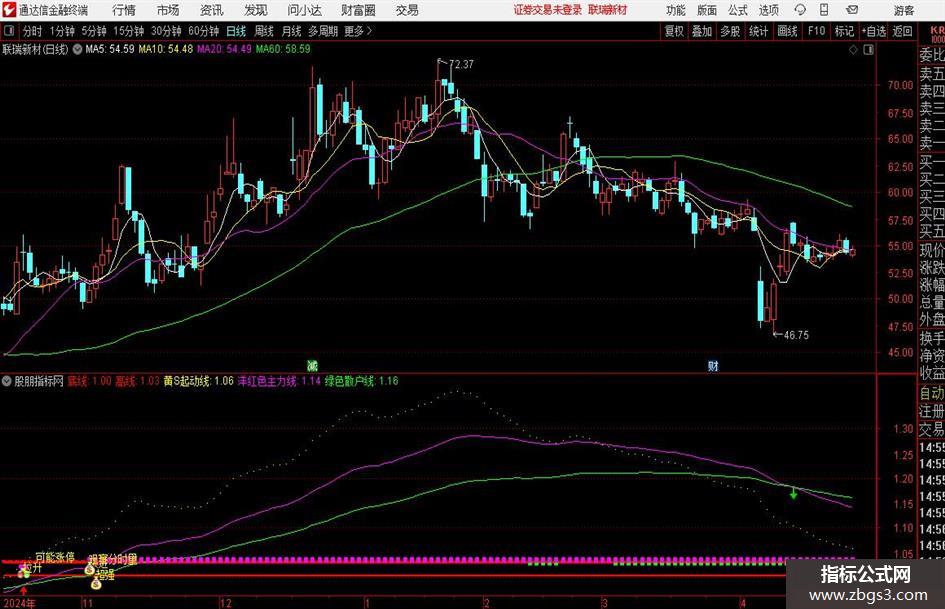Image resolution: width=945 pixels, height=609 pixels.
Task: Open the 交易 menu
Action: (407, 10)
